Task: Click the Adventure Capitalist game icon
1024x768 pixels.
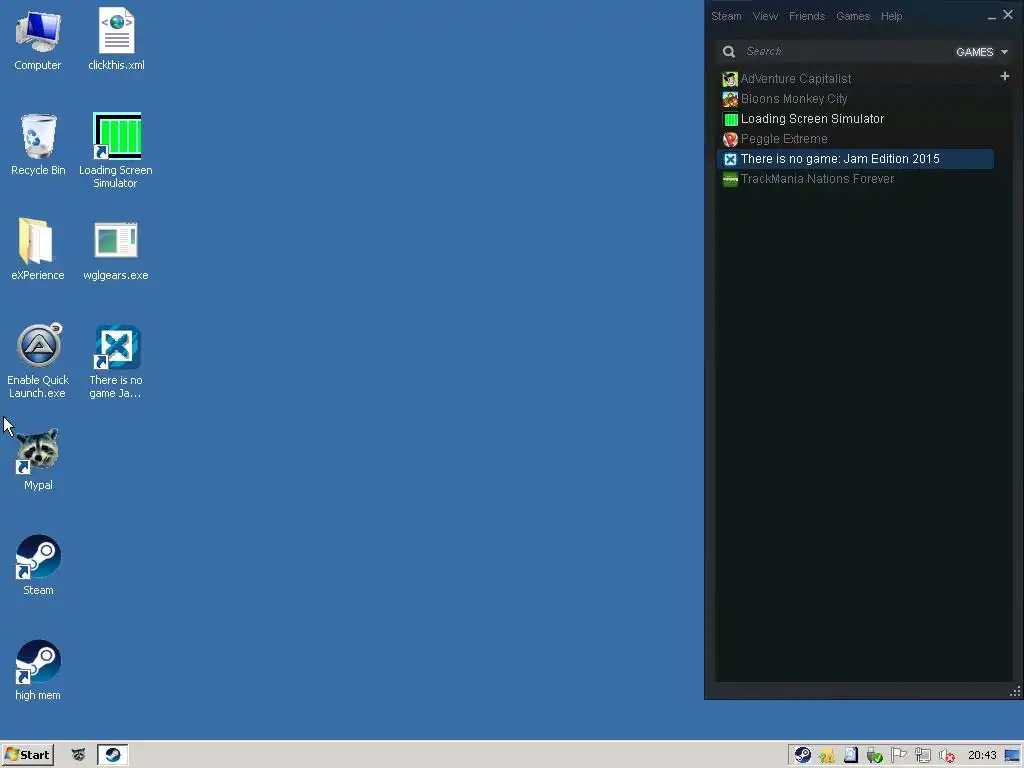Action: pyautogui.click(x=730, y=79)
